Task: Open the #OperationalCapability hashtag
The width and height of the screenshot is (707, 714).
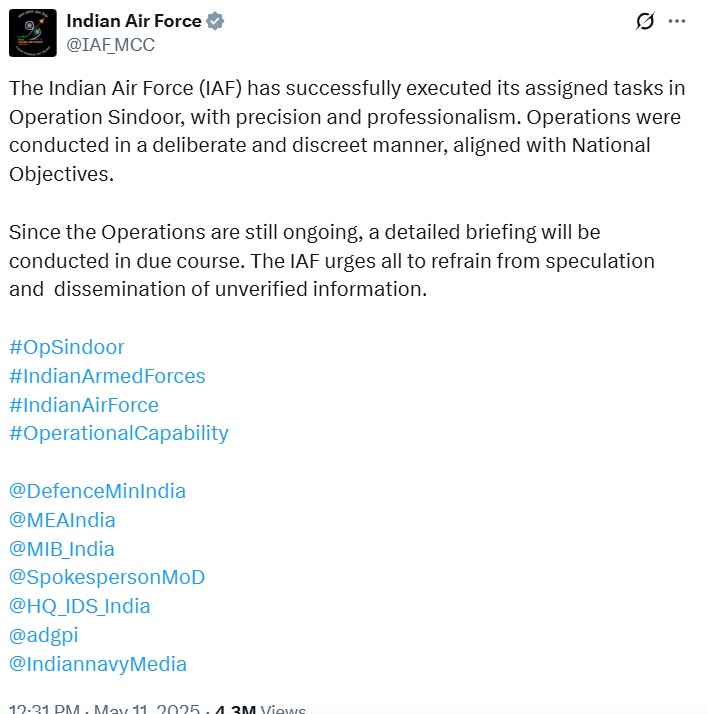Action: click(119, 434)
